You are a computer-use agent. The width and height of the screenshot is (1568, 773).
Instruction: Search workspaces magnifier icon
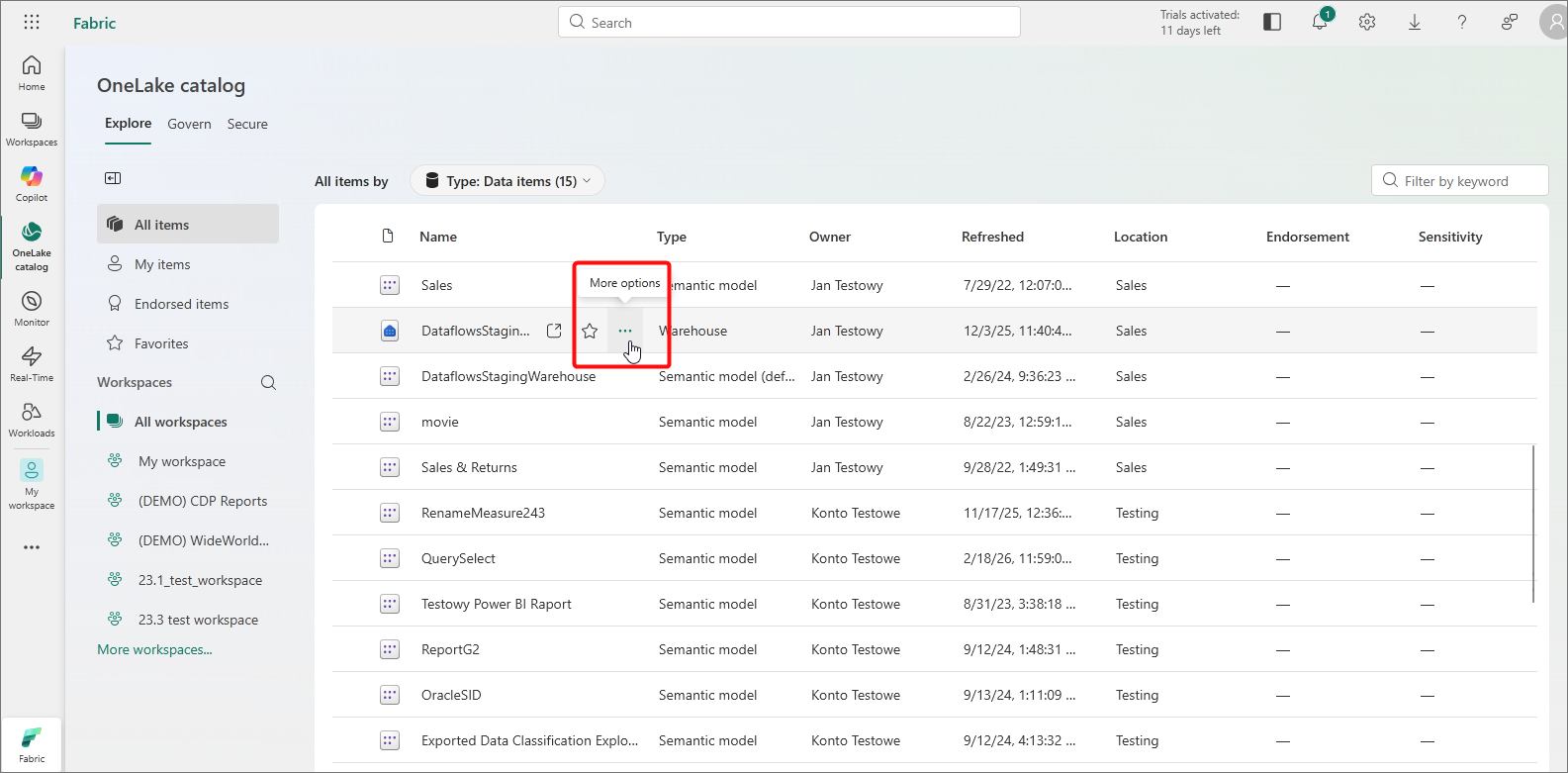268,383
